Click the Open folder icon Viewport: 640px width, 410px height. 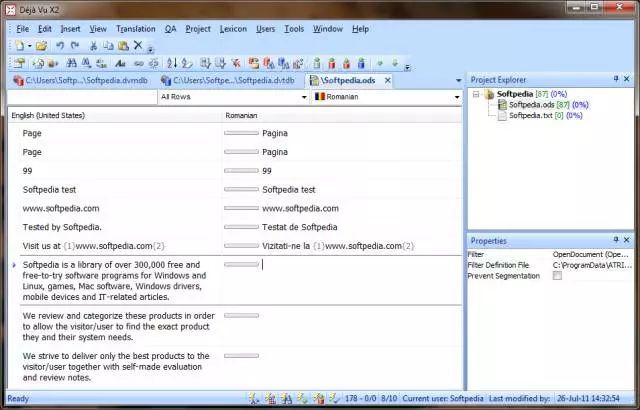click(x=41, y=46)
